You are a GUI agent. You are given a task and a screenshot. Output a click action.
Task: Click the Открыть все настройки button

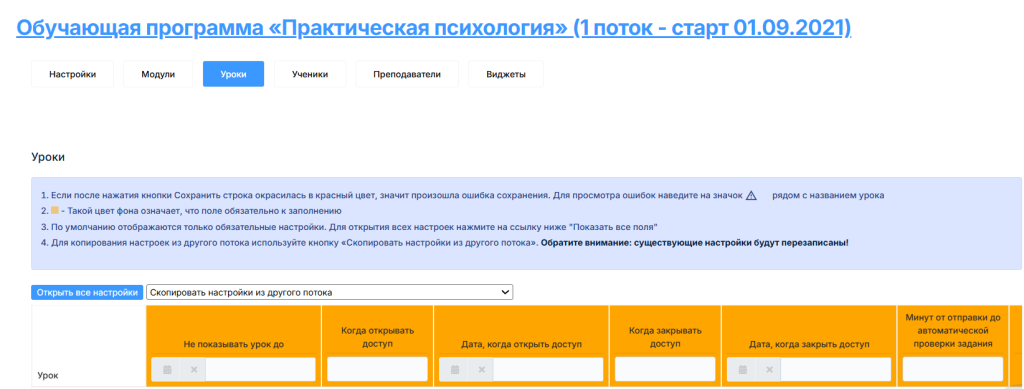(87, 292)
